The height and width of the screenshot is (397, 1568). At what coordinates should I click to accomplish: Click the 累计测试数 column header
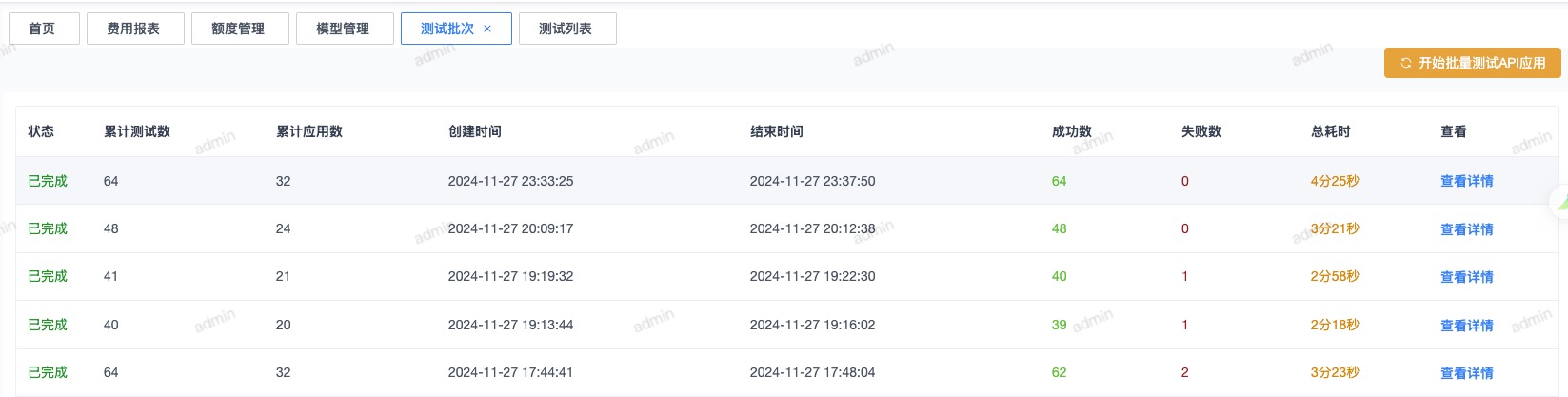[137, 131]
